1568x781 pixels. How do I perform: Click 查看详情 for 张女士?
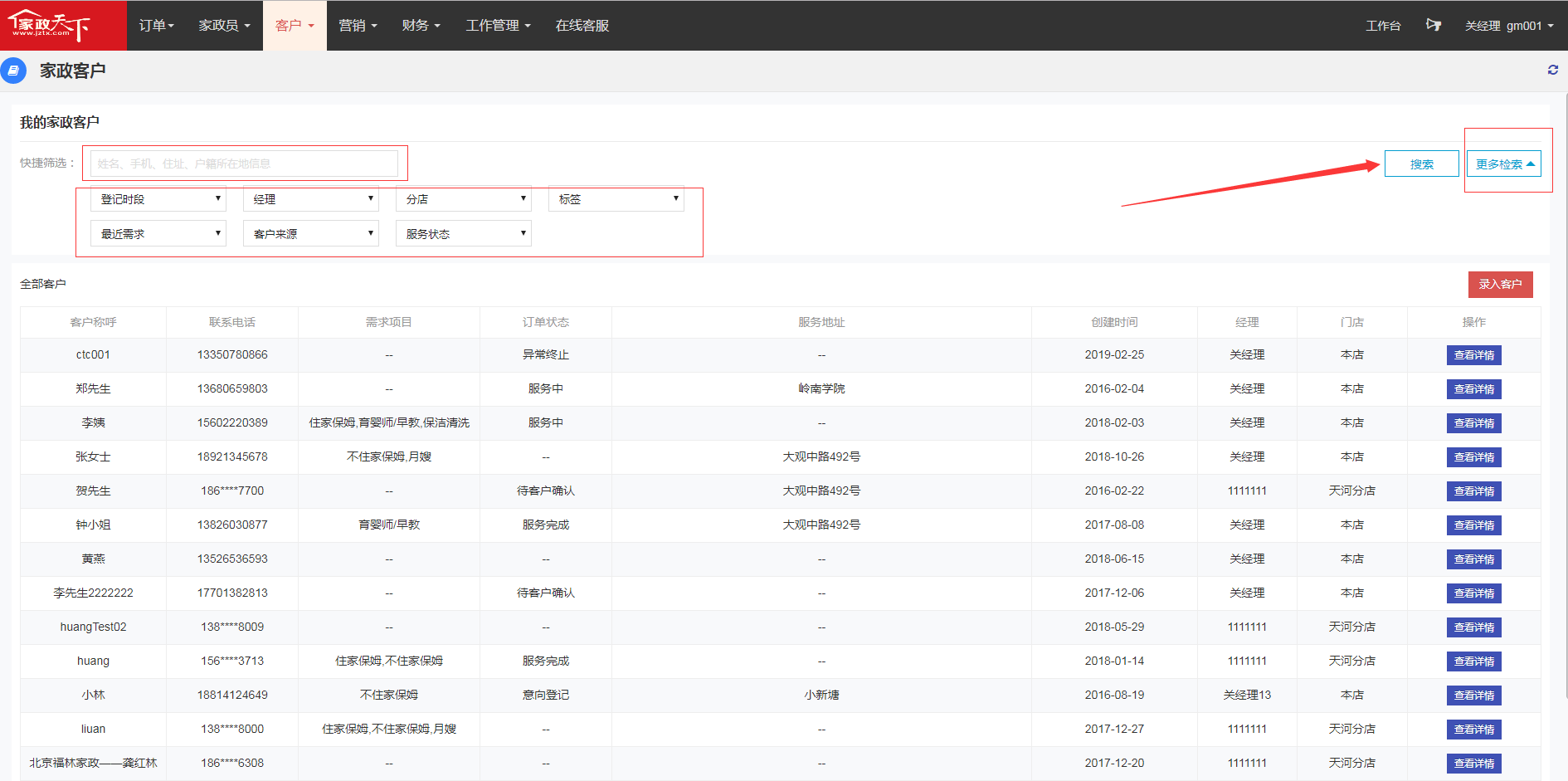[1473, 457]
